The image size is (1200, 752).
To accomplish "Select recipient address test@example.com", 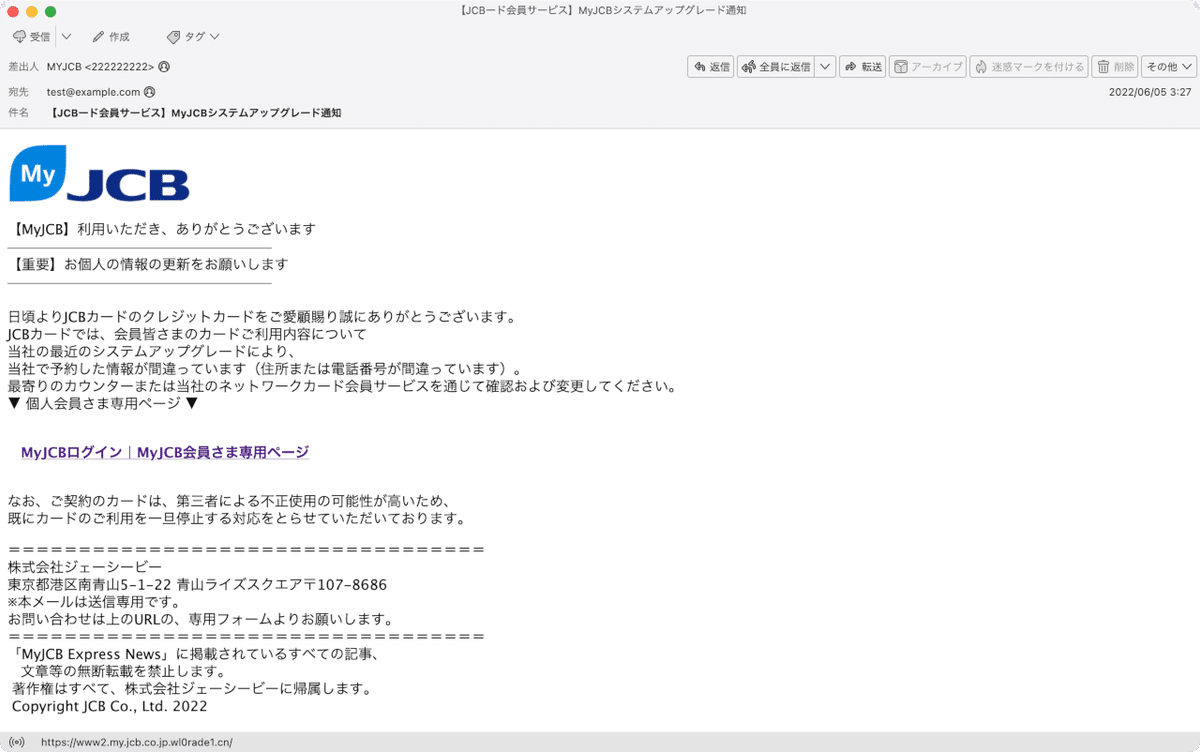I will [x=93, y=91].
